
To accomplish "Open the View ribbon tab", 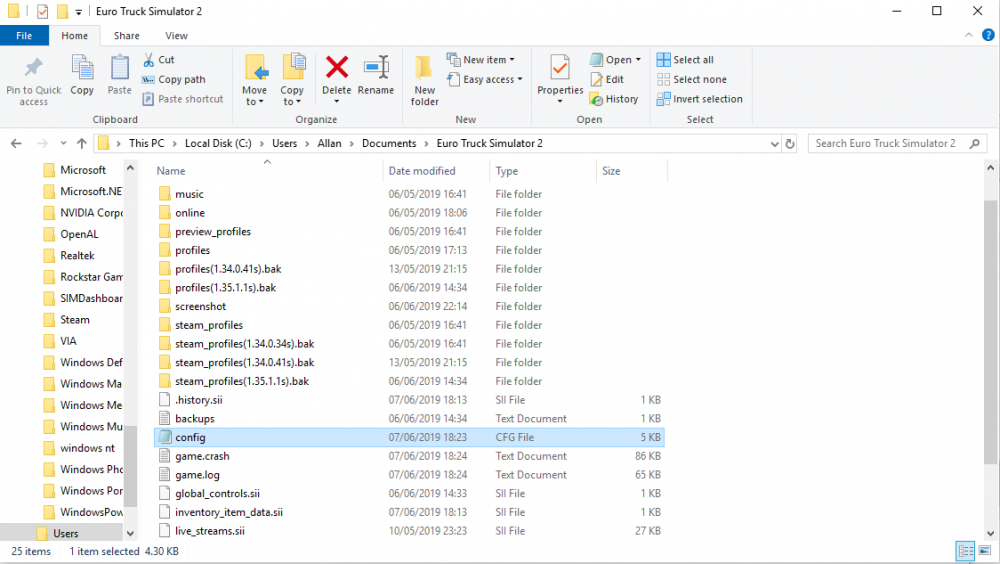I will (176, 36).
